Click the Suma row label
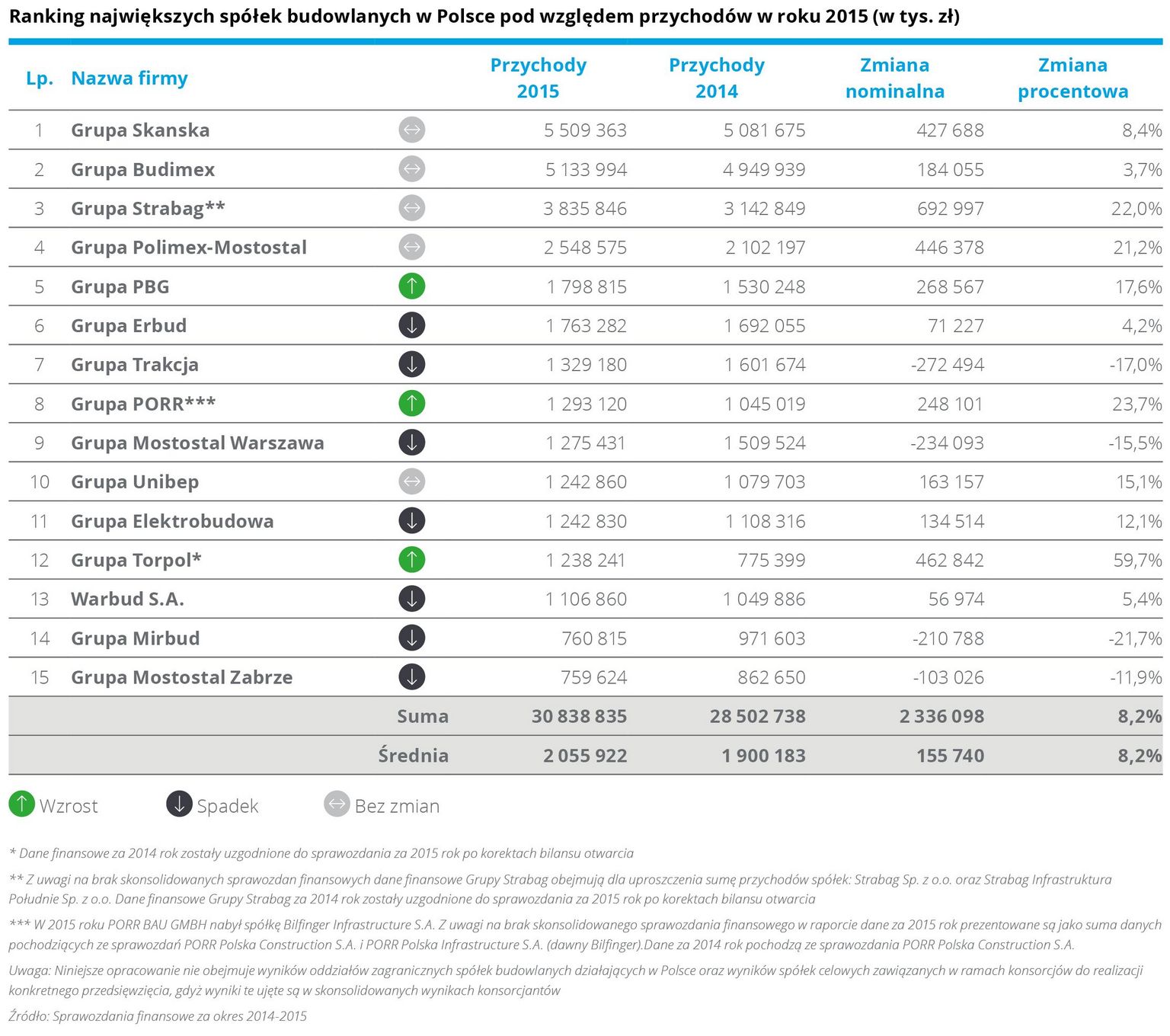The height and width of the screenshot is (1036, 1170). pos(423,716)
